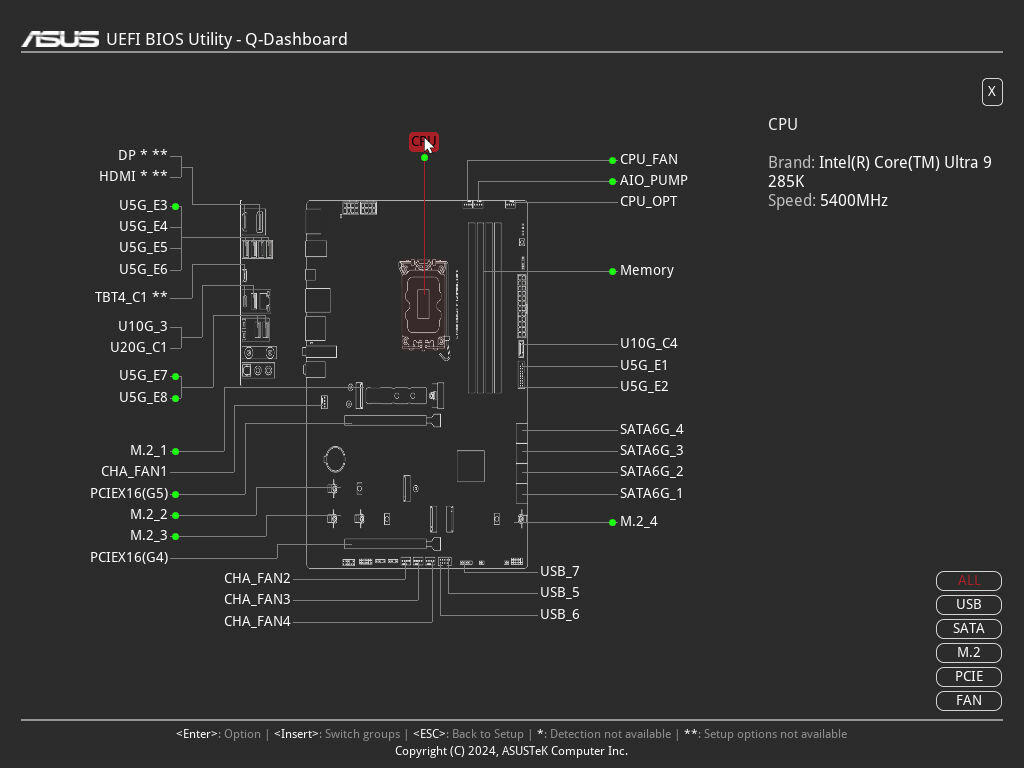Select the U5G_E1 header label
This screenshot has width=1024, height=768.
[644, 365]
